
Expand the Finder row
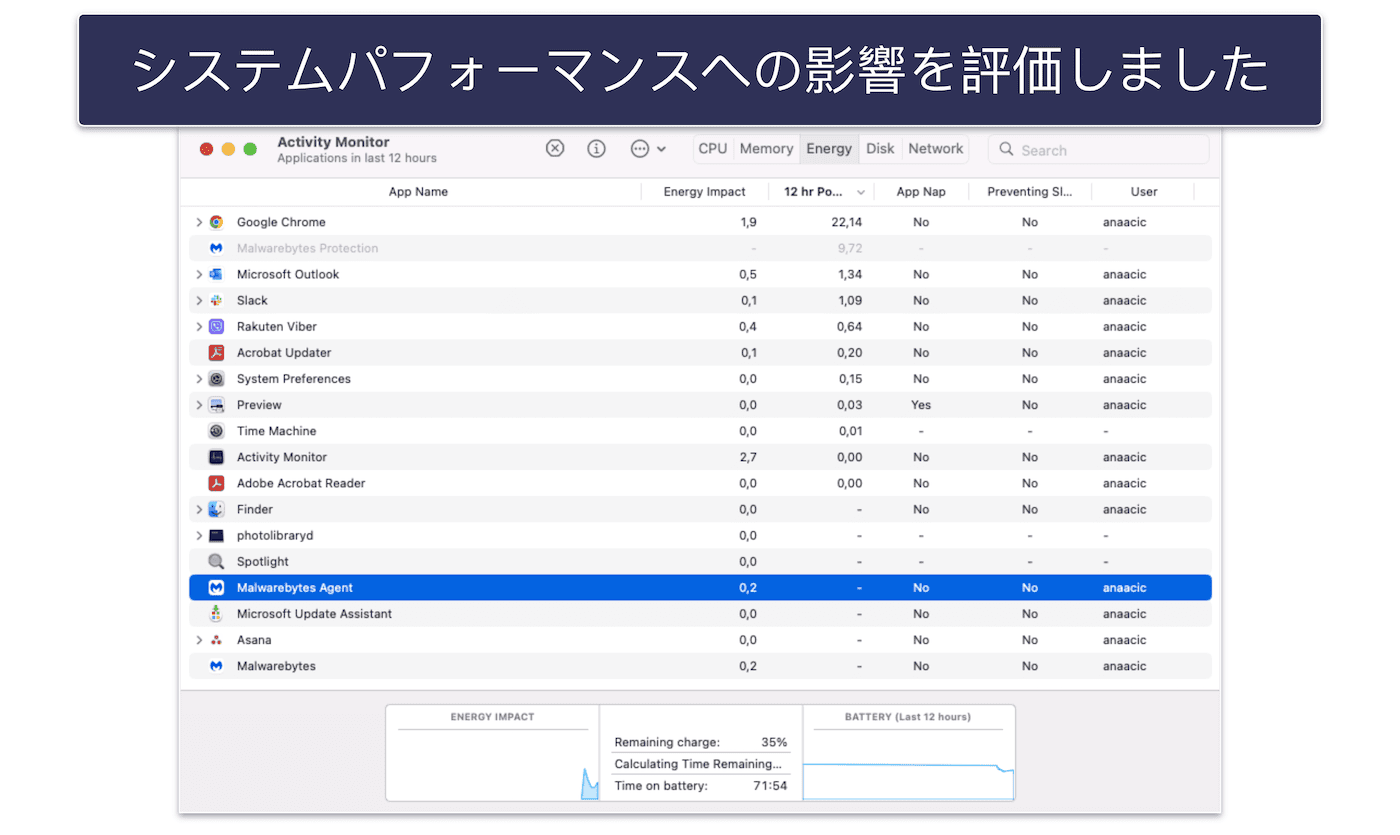tap(199, 509)
